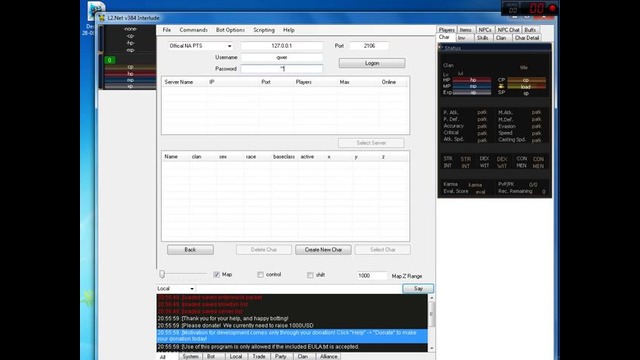
Task: Switch to the NPC Chat tab
Action: pos(508,30)
